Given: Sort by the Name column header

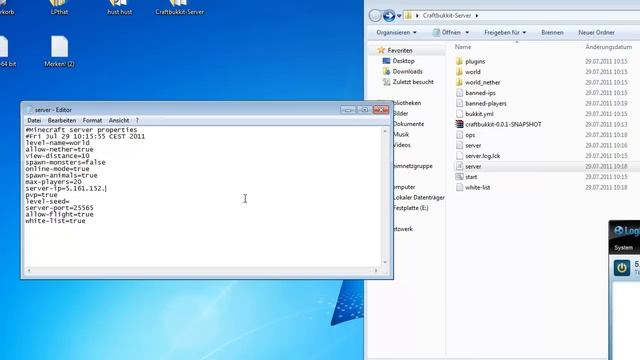Looking at the screenshot, I should (x=463, y=47).
